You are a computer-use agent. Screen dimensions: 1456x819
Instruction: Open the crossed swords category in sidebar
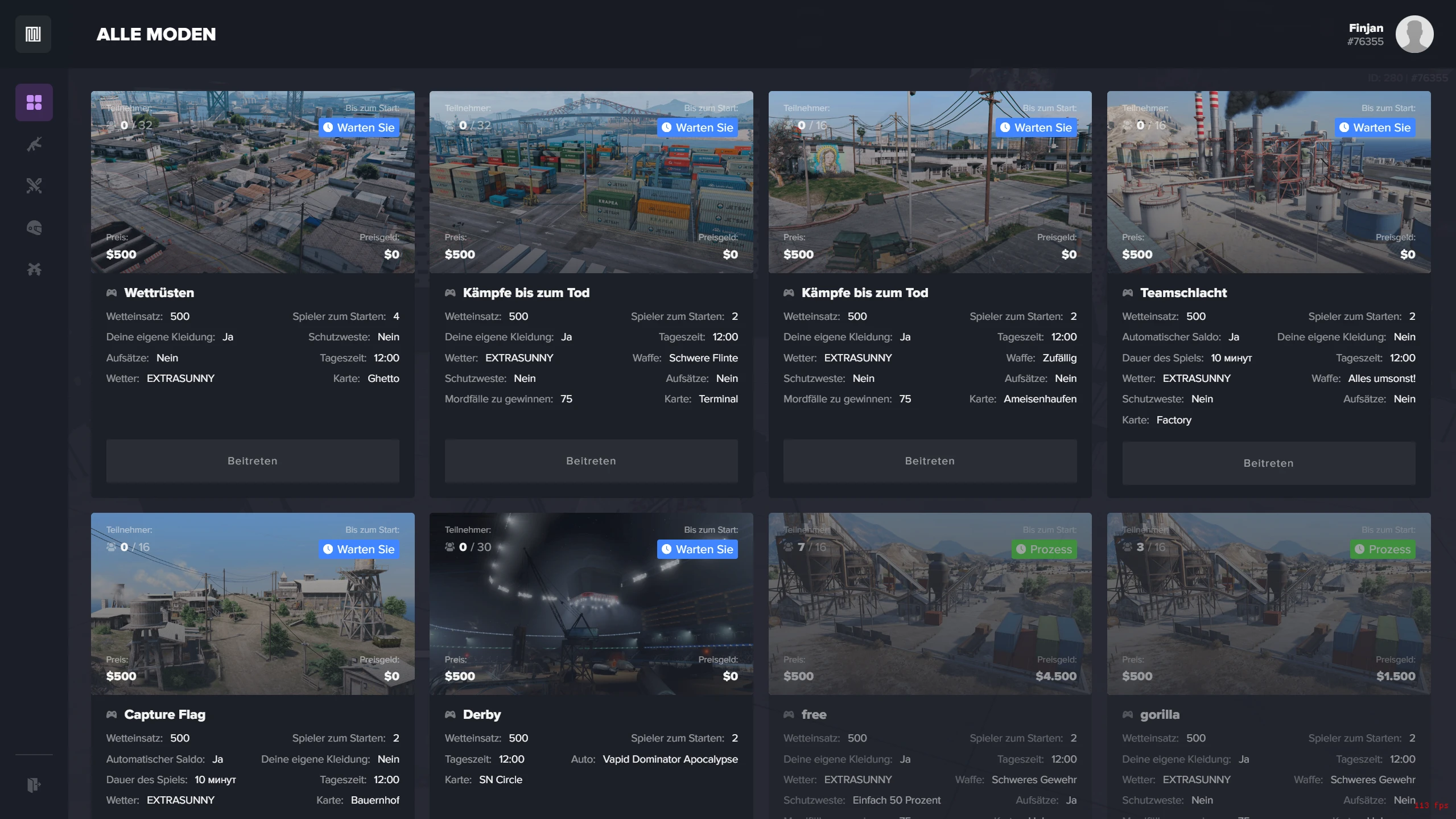click(x=34, y=186)
